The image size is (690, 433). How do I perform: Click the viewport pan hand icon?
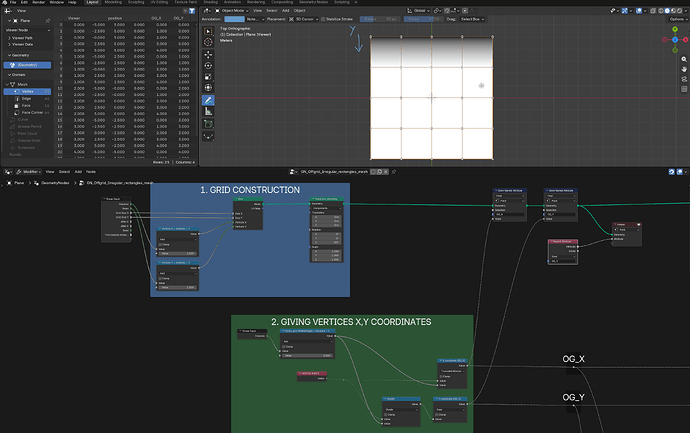(684, 69)
